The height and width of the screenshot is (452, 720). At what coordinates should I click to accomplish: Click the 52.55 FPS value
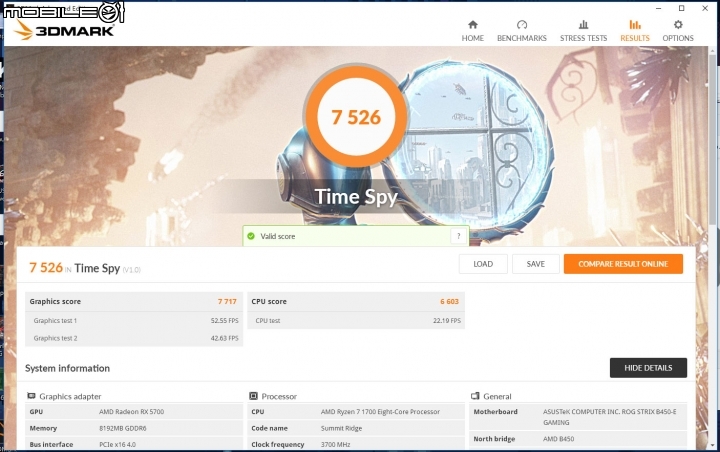pos(225,321)
